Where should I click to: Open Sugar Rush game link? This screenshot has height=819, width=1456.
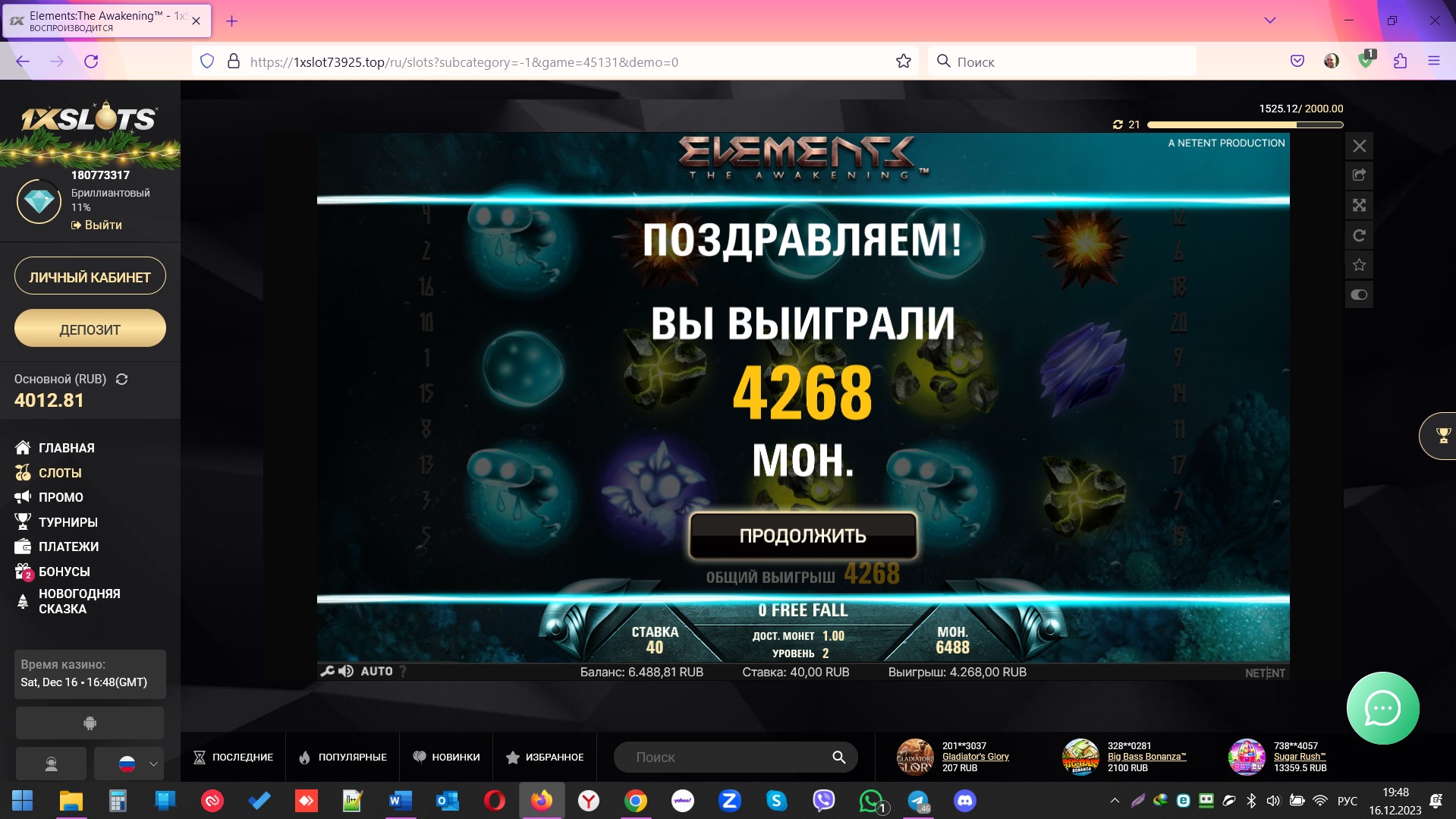click(1300, 757)
